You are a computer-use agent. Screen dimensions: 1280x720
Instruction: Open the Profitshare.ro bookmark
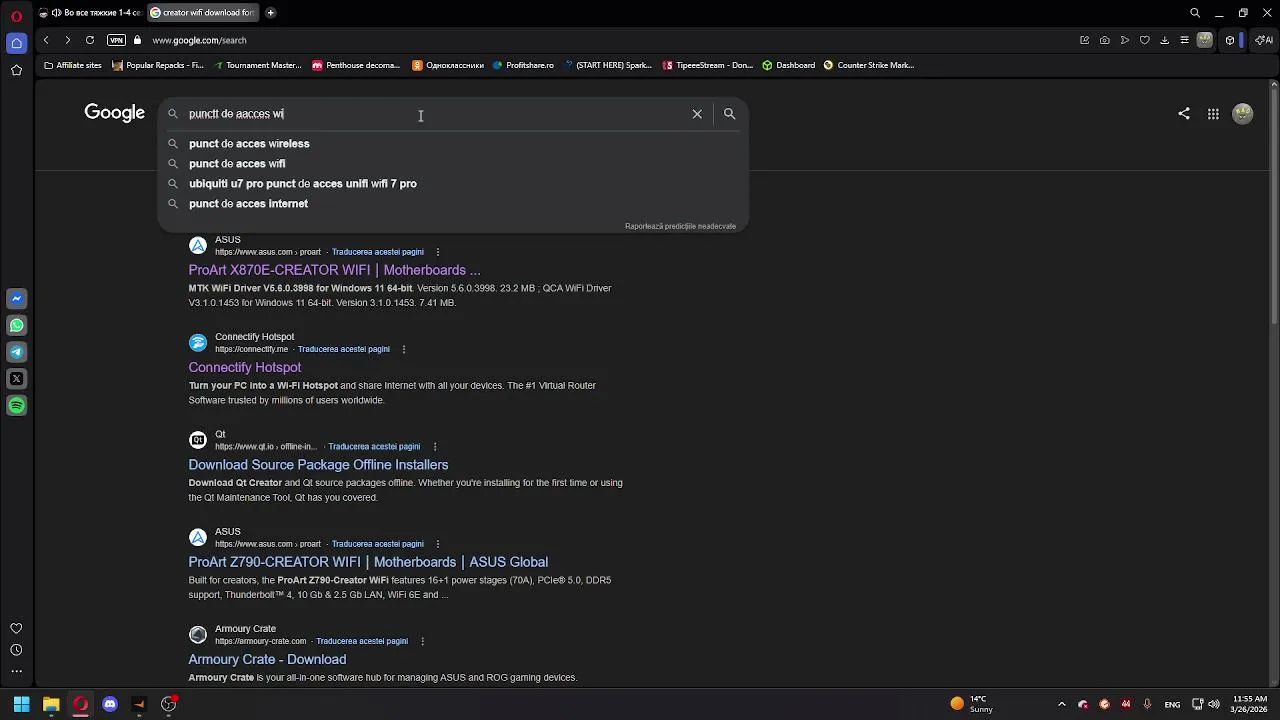pos(523,65)
